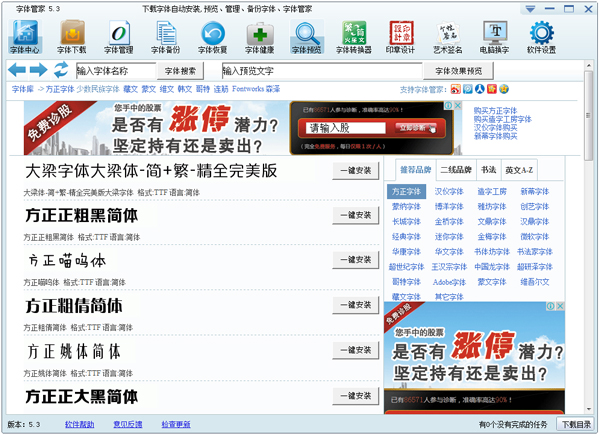Switch to the 书法 tab

point(489,170)
